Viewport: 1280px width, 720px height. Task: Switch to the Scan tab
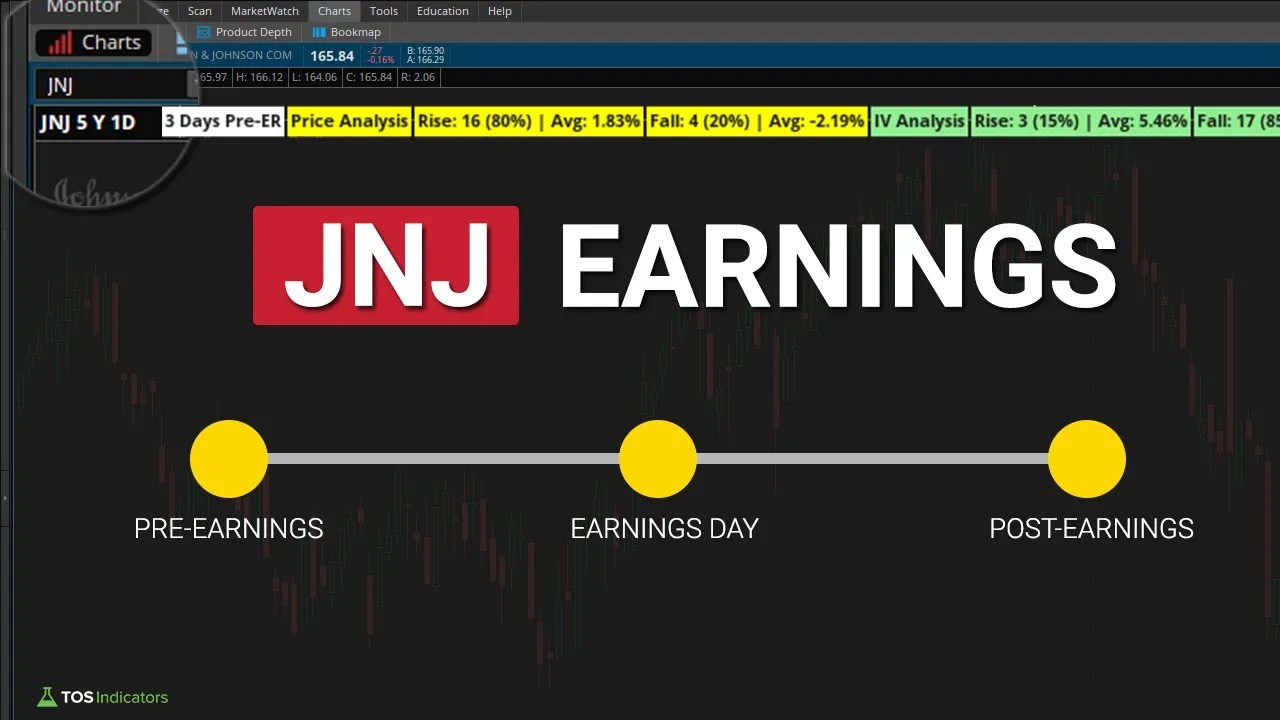199,11
